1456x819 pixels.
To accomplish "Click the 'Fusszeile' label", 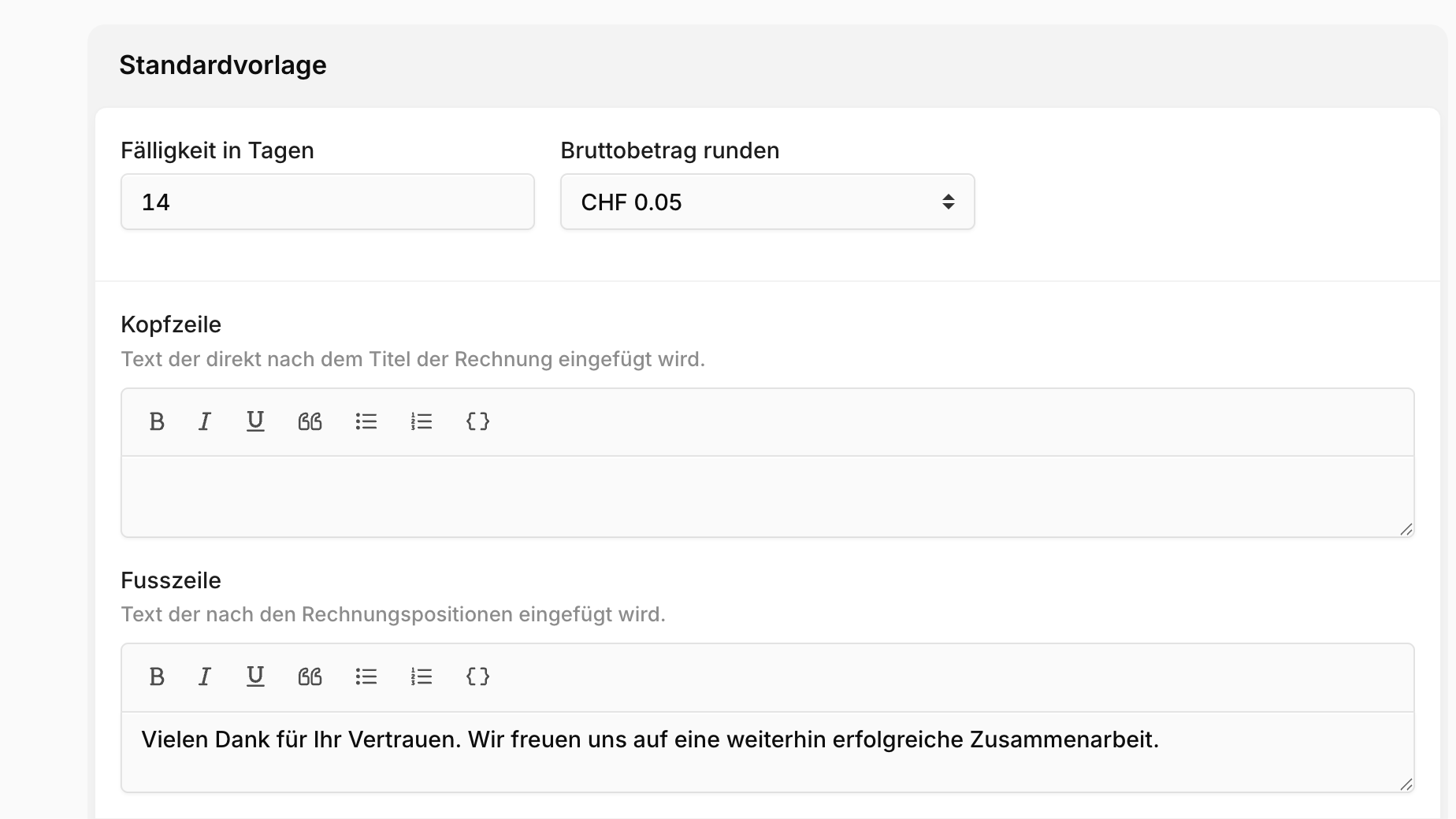I will tap(171, 580).
